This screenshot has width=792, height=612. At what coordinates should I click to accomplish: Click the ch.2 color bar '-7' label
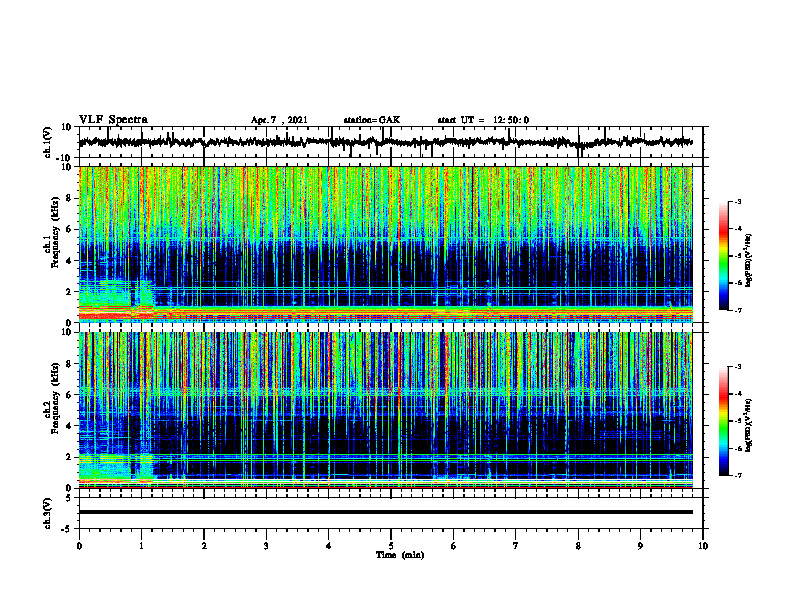pyautogui.click(x=737, y=475)
